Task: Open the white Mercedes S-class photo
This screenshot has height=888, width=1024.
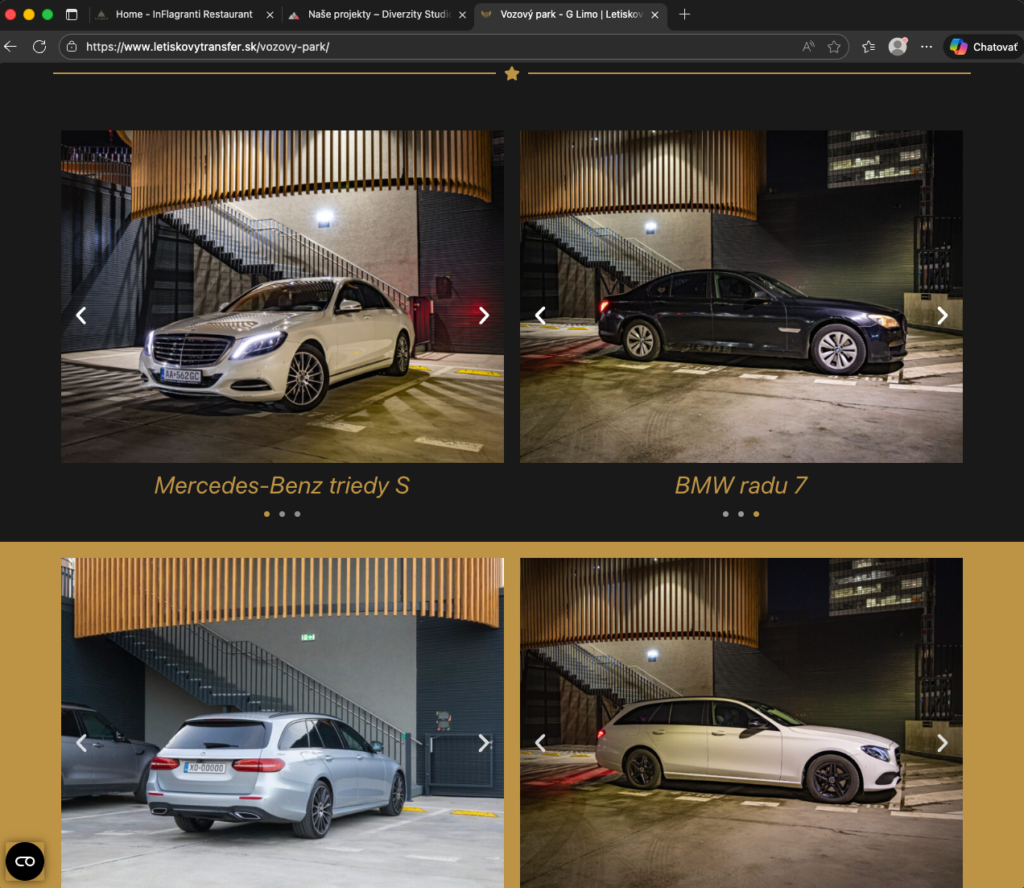Action: tap(282, 296)
